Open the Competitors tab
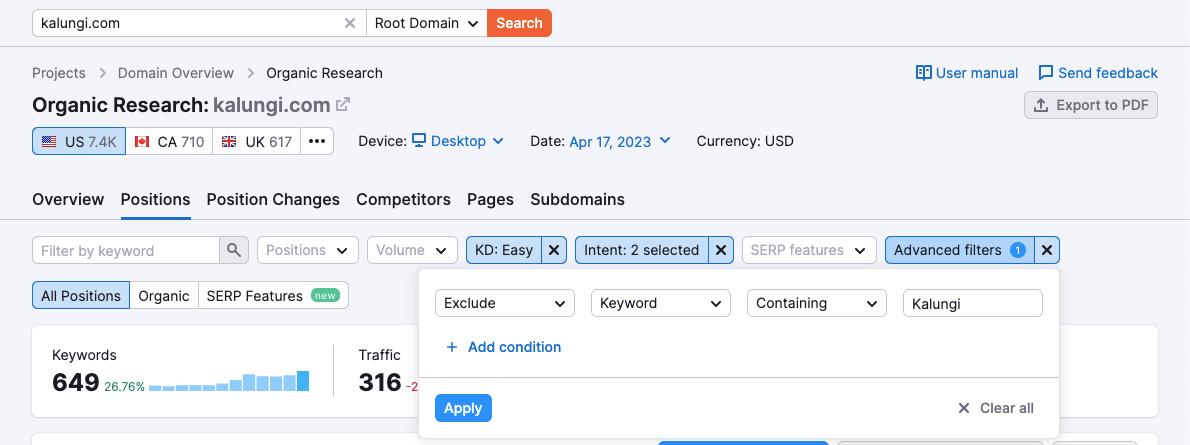1190x445 pixels. click(x=403, y=199)
